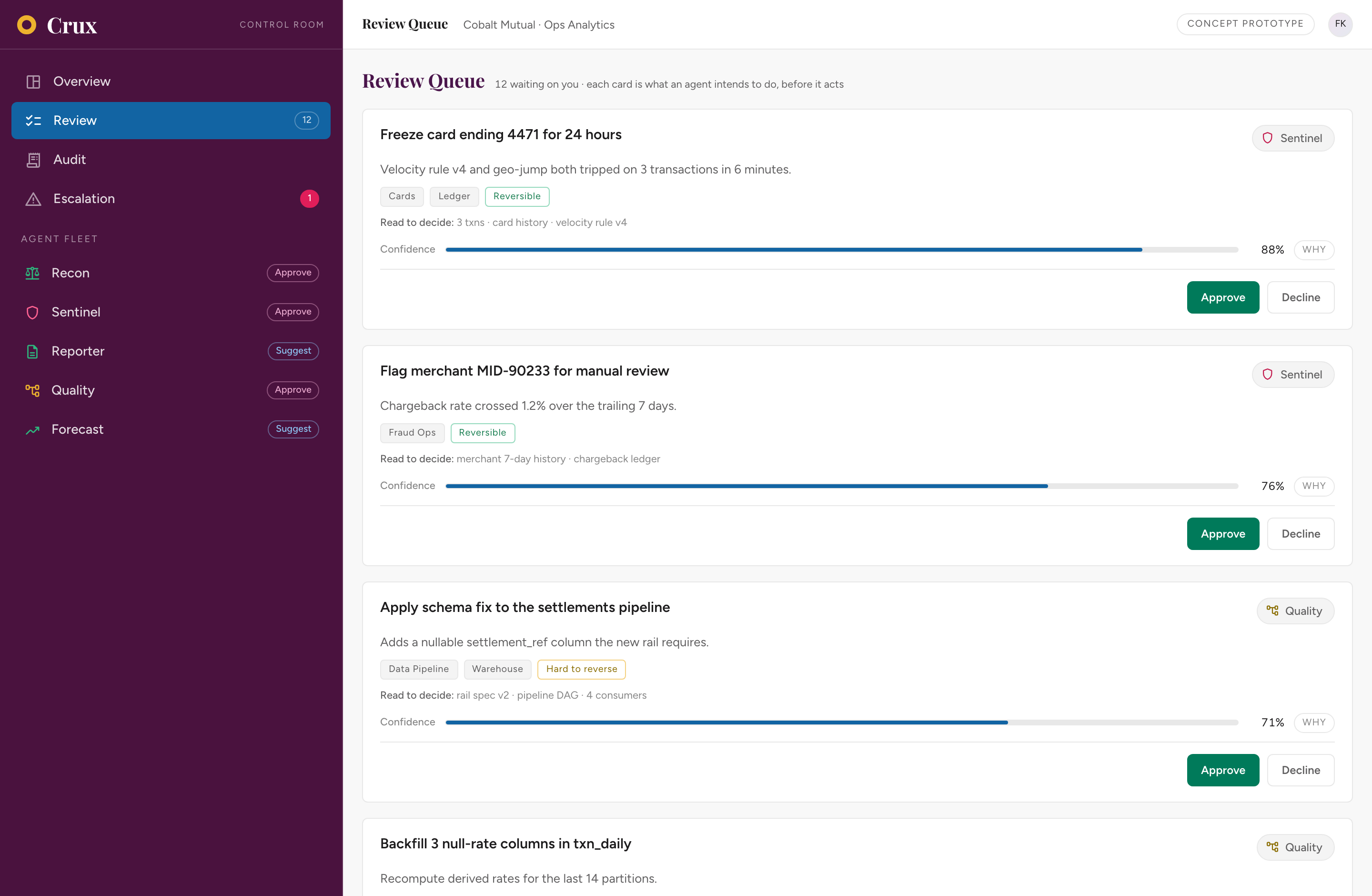Decline the Flag merchant MID-90233 action
This screenshot has height=896, width=1372.
[1301, 534]
